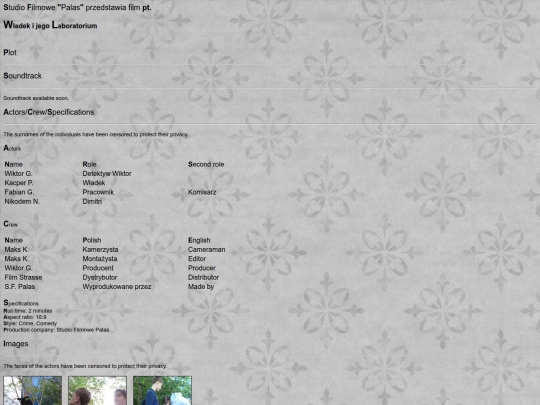Click the Images section heading

(16, 344)
